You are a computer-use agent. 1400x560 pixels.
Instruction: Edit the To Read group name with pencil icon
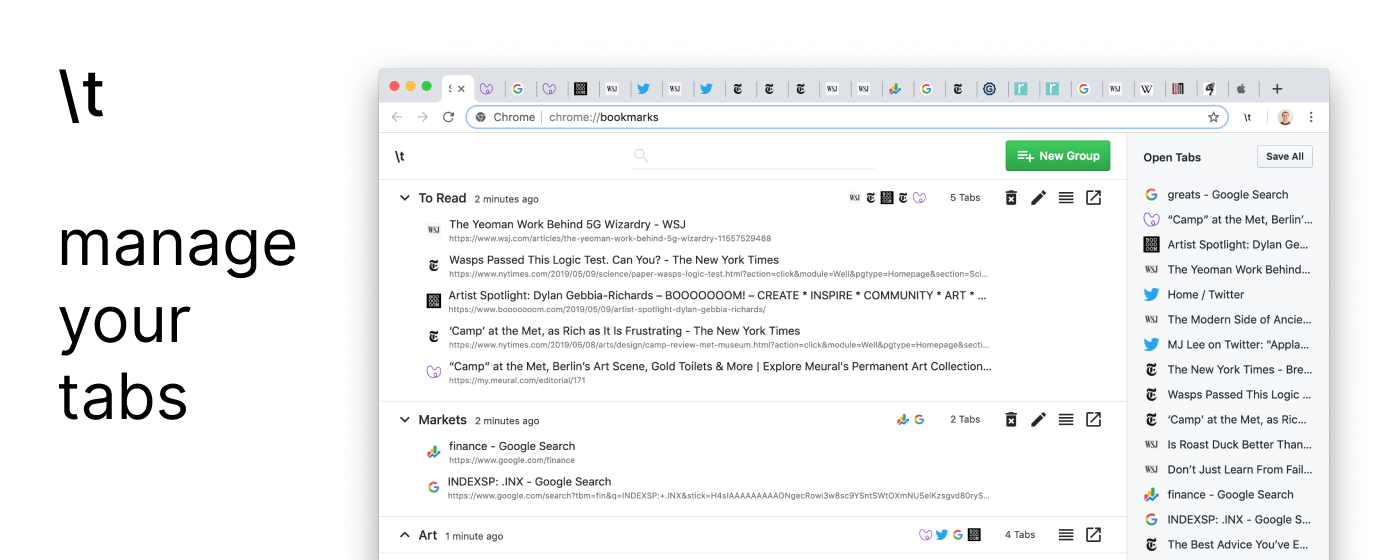coord(1038,198)
